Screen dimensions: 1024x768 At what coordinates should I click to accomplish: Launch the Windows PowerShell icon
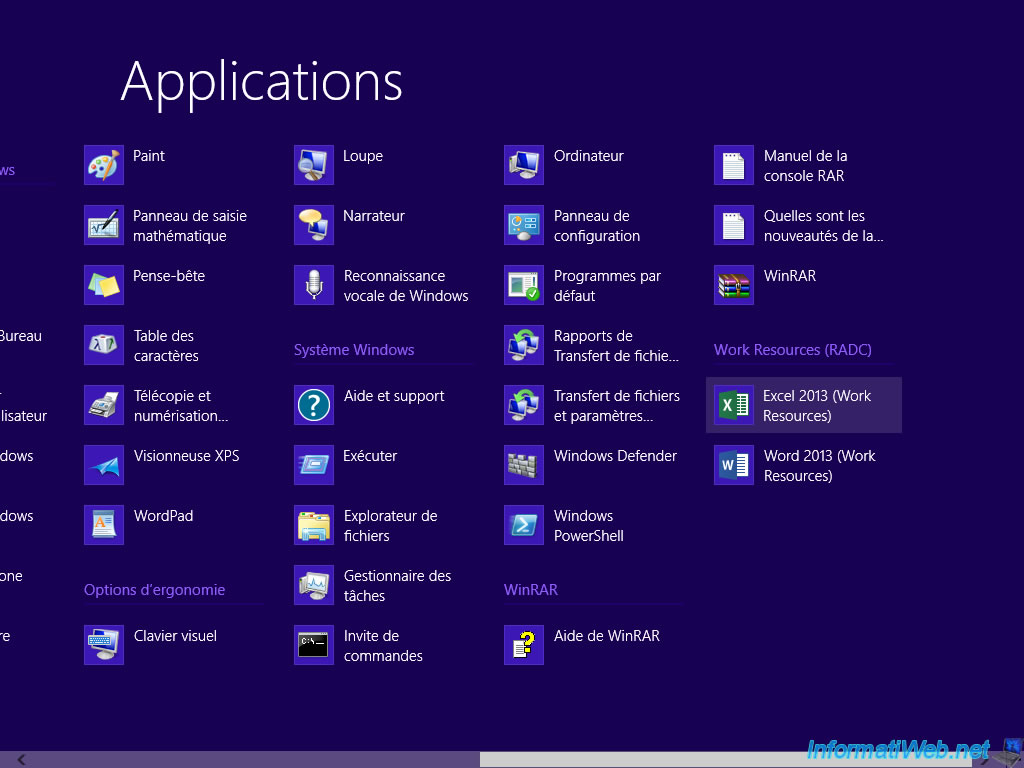click(x=524, y=526)
